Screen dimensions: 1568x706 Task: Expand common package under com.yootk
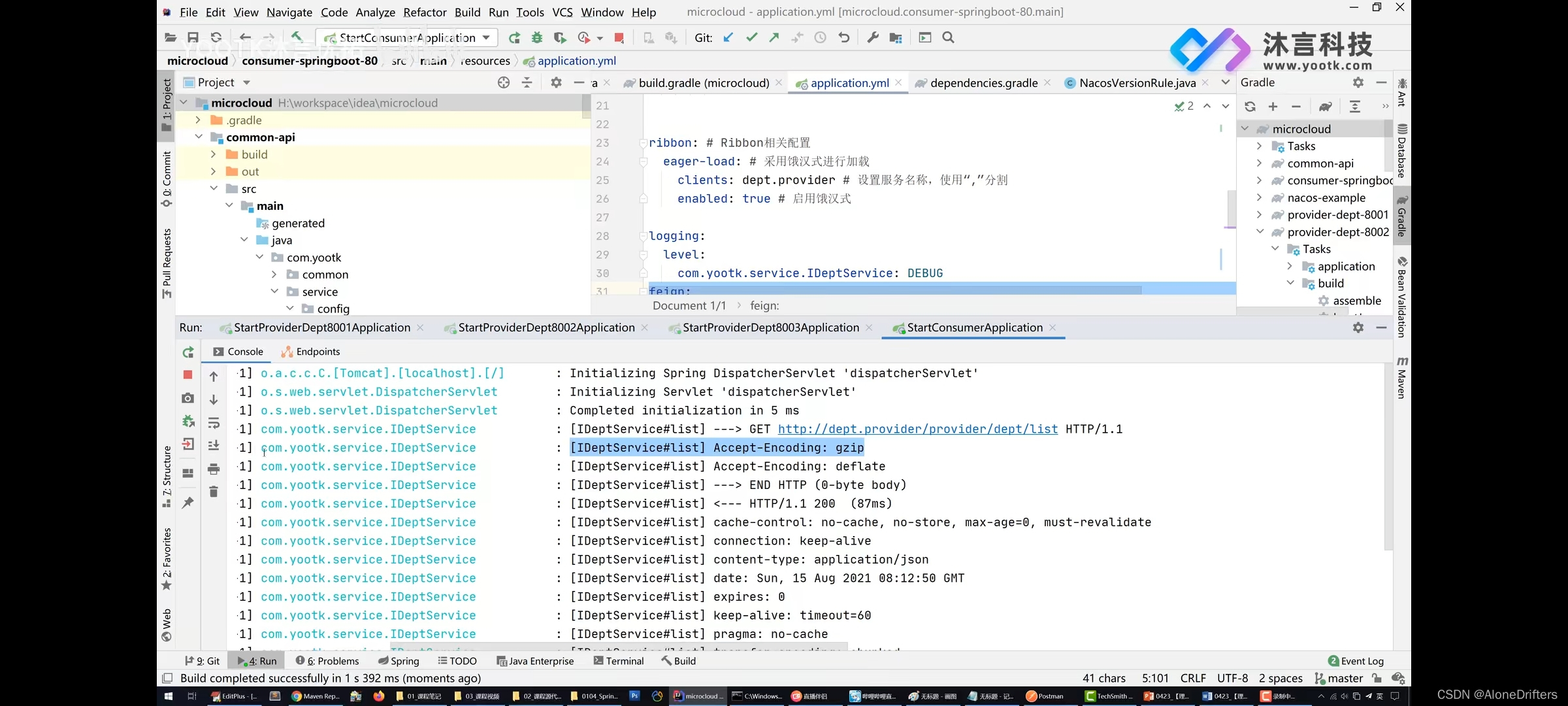point(274,275)
